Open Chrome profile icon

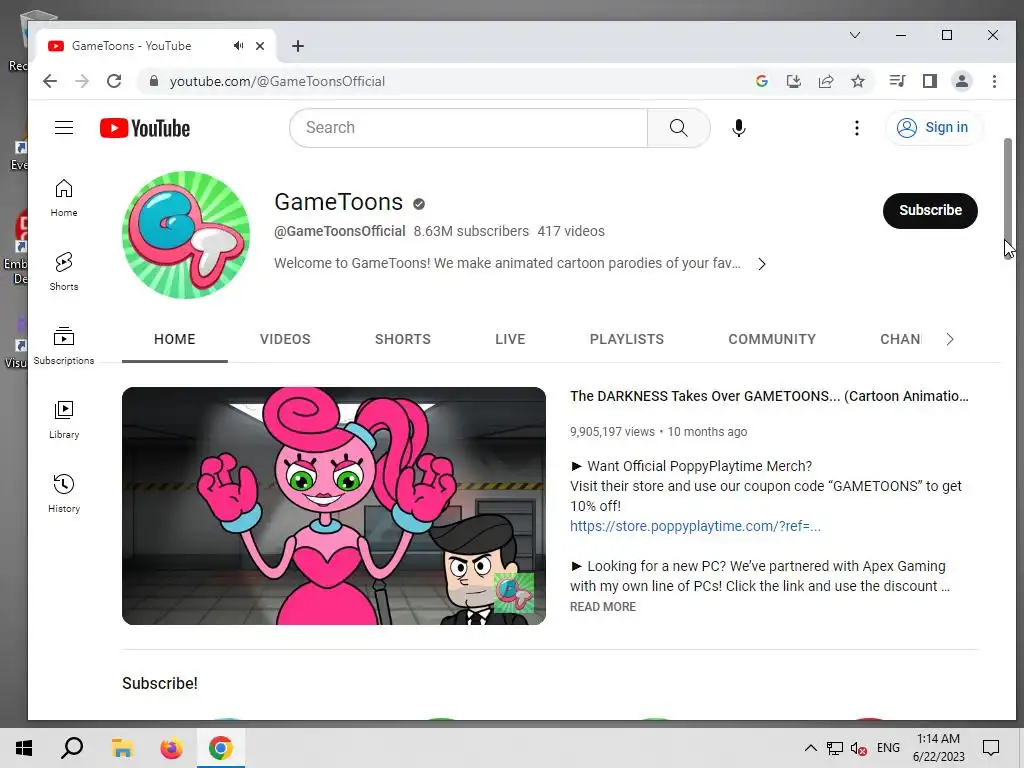click(962, 81)
